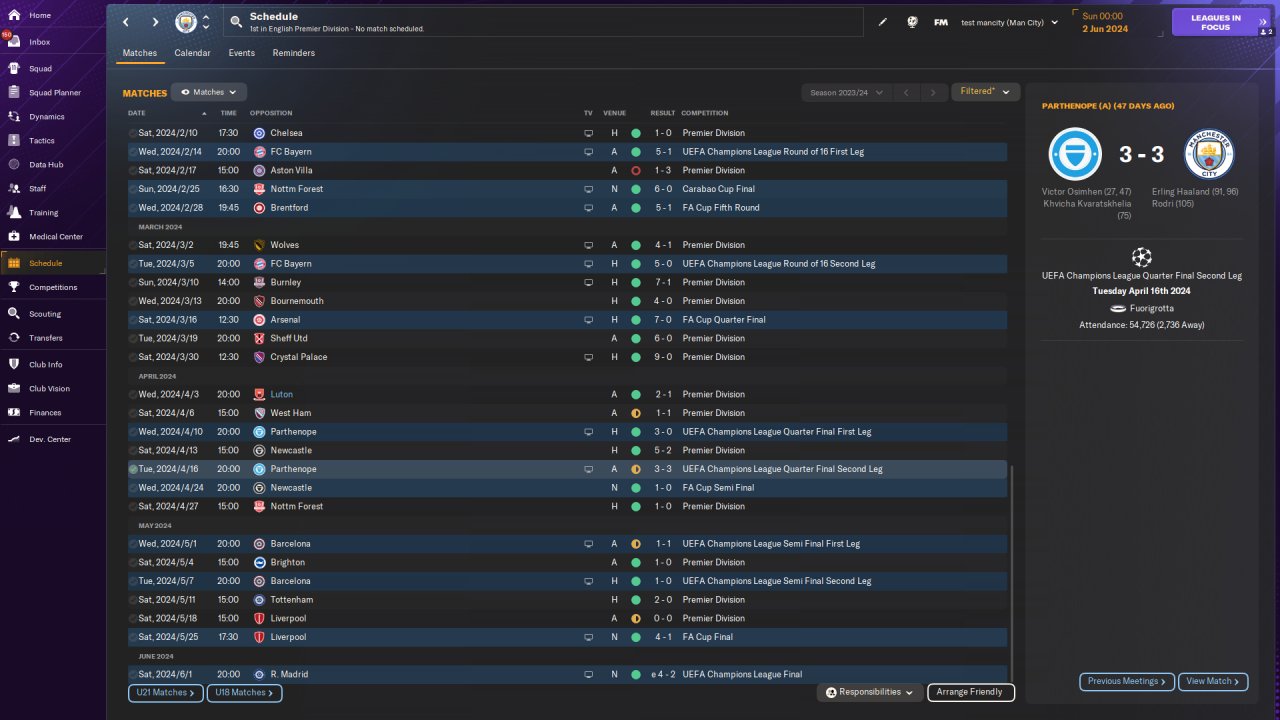Open the Competitions trophy icon
1280x720 pixels.
point(14,287)
